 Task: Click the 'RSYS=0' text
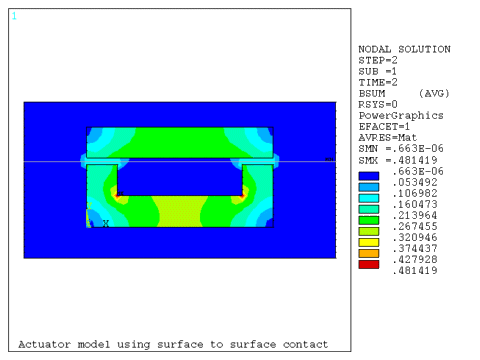(x=378, y=104)
